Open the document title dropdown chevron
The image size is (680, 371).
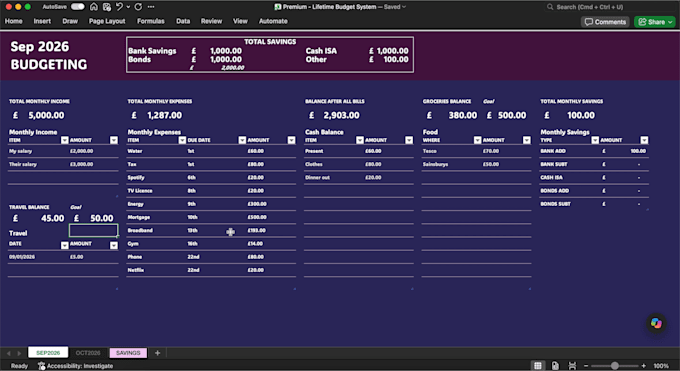(x=404, y=7)
